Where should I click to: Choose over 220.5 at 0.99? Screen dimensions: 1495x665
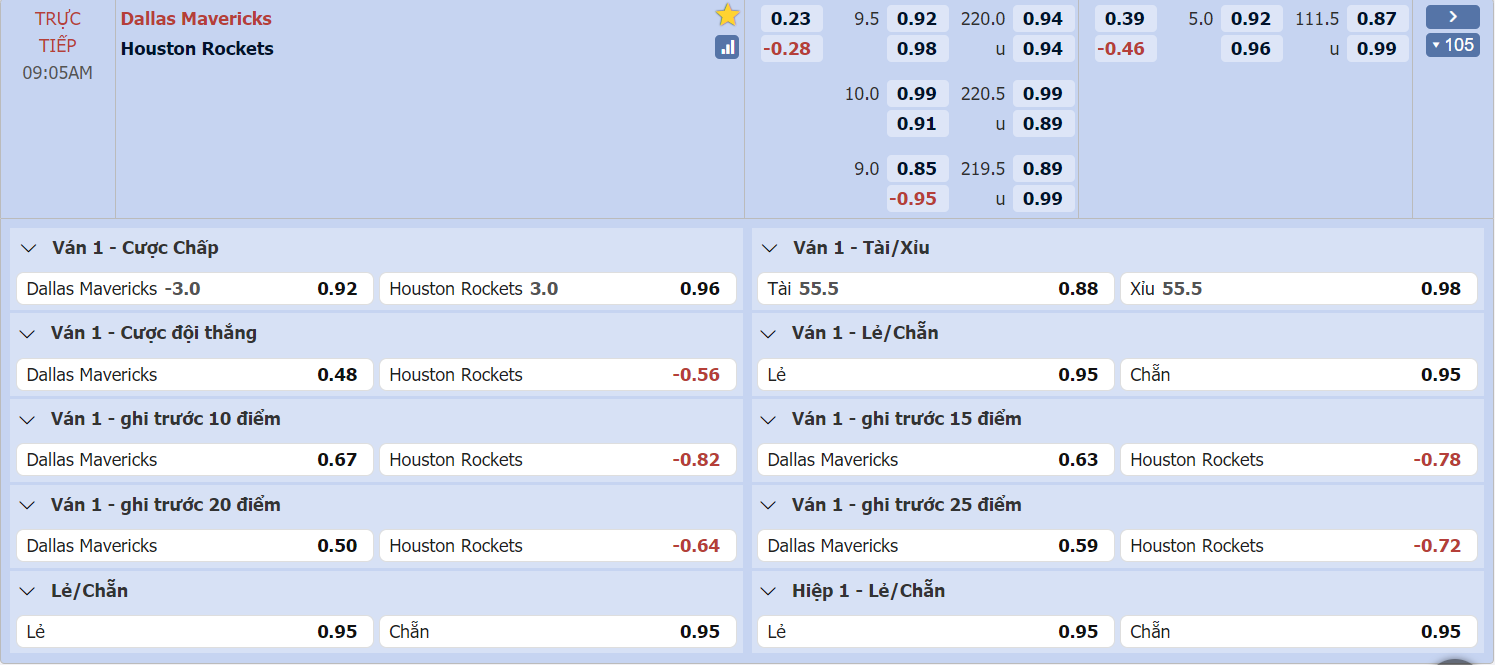1043,93
